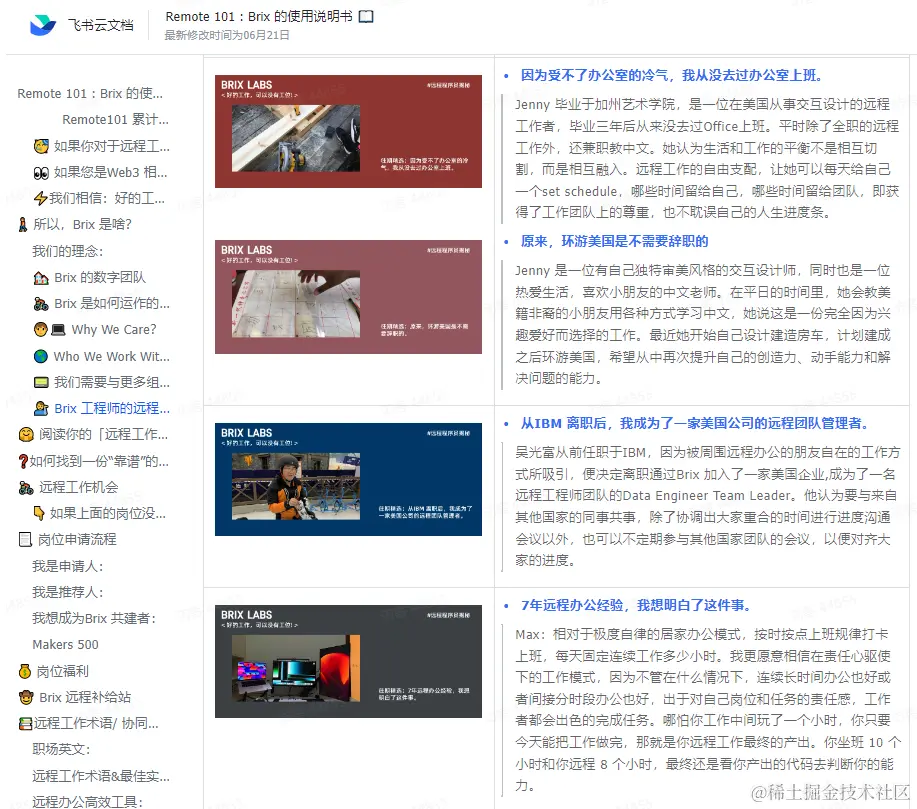Click the person icon before "所以，Brix 是啥?"
The width and height of the screenshot is (917, 809).
(23, 225)
